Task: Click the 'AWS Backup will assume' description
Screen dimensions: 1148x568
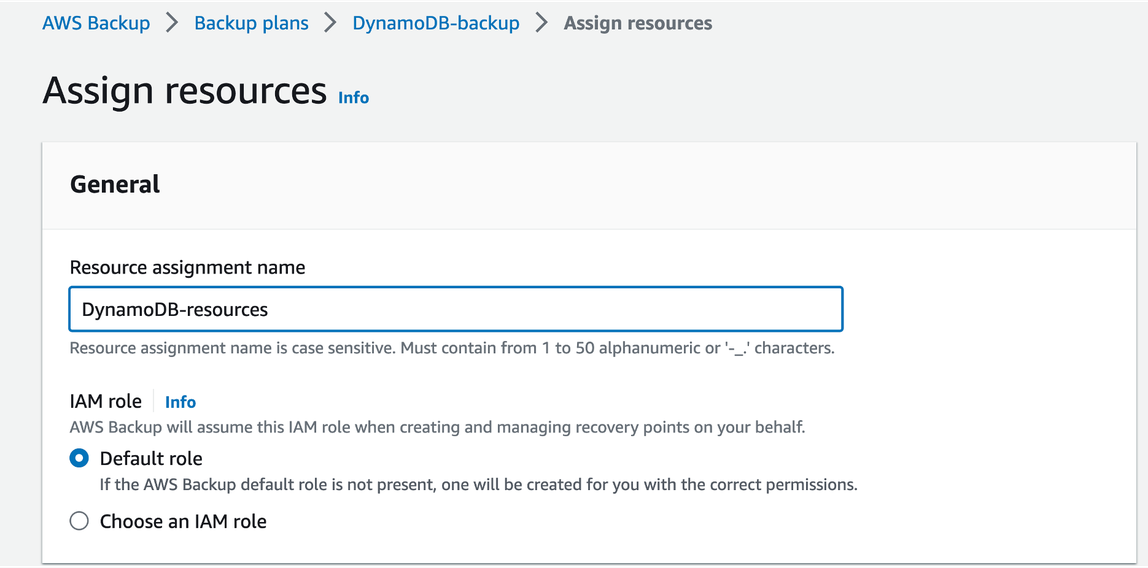Action: pyautogui.click(x=437, y=427)
